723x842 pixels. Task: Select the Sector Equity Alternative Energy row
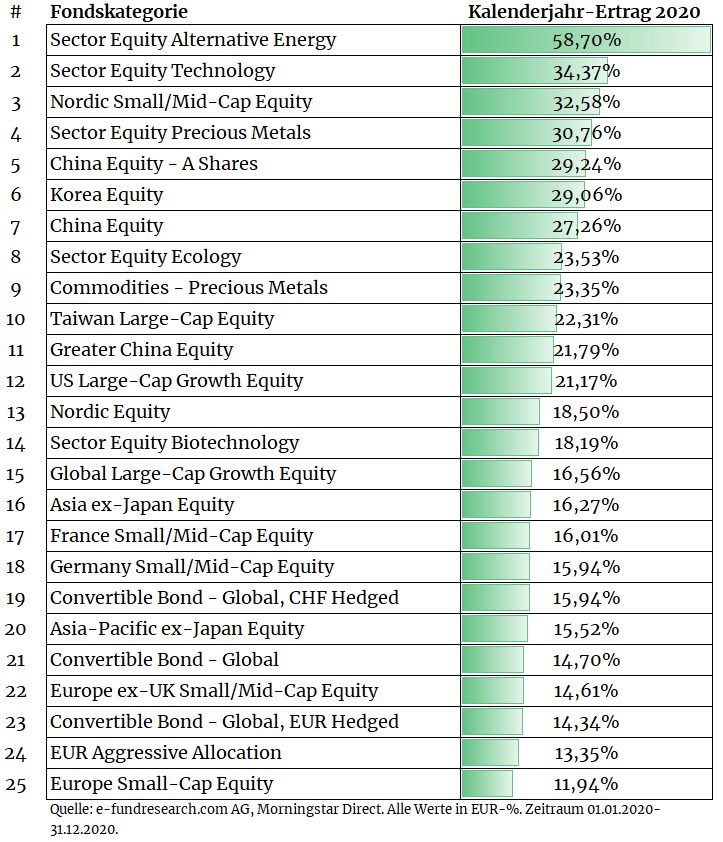379,40
